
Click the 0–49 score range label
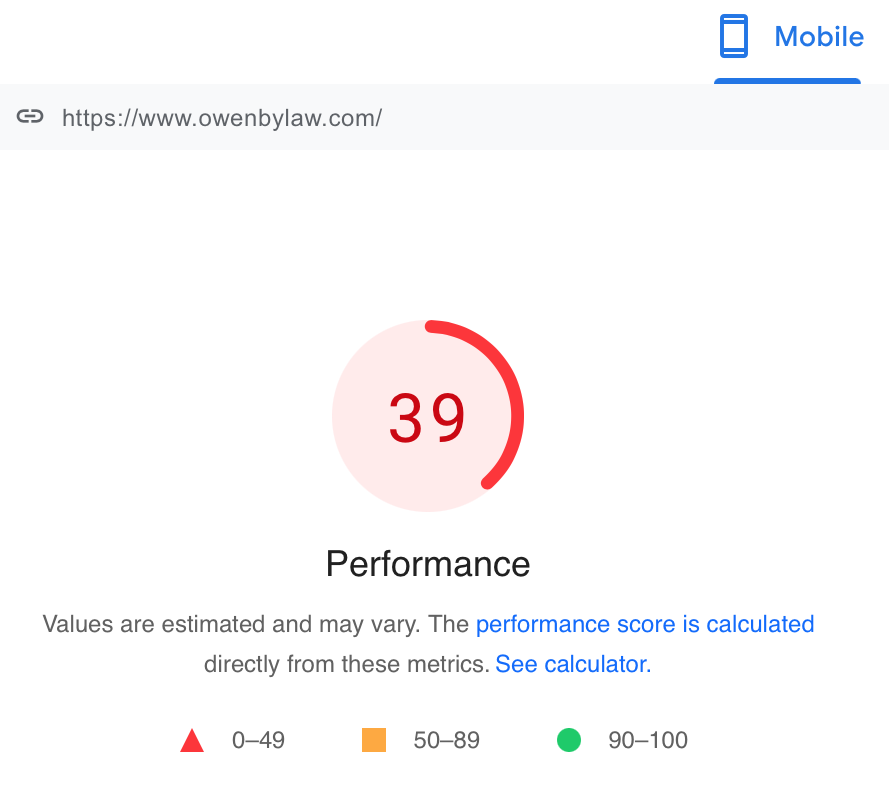tap(258, 741)
